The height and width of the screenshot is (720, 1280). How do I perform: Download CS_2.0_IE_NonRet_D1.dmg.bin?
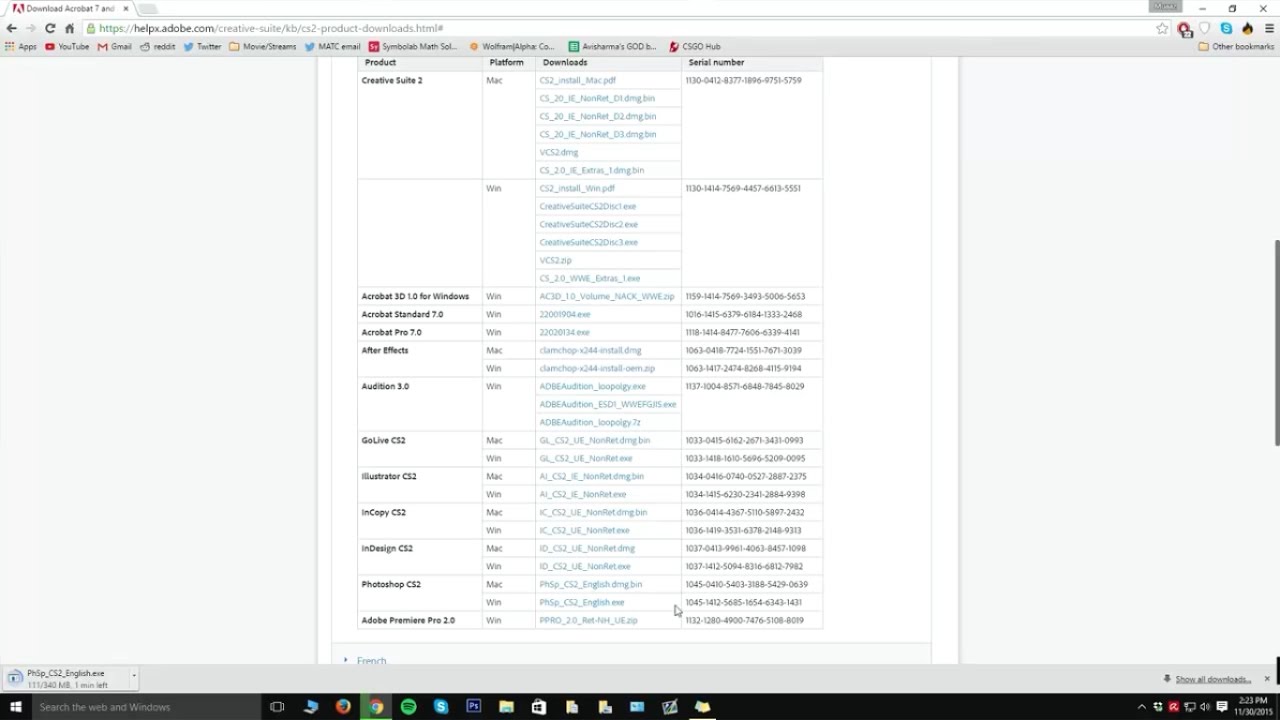click(597, 98)
